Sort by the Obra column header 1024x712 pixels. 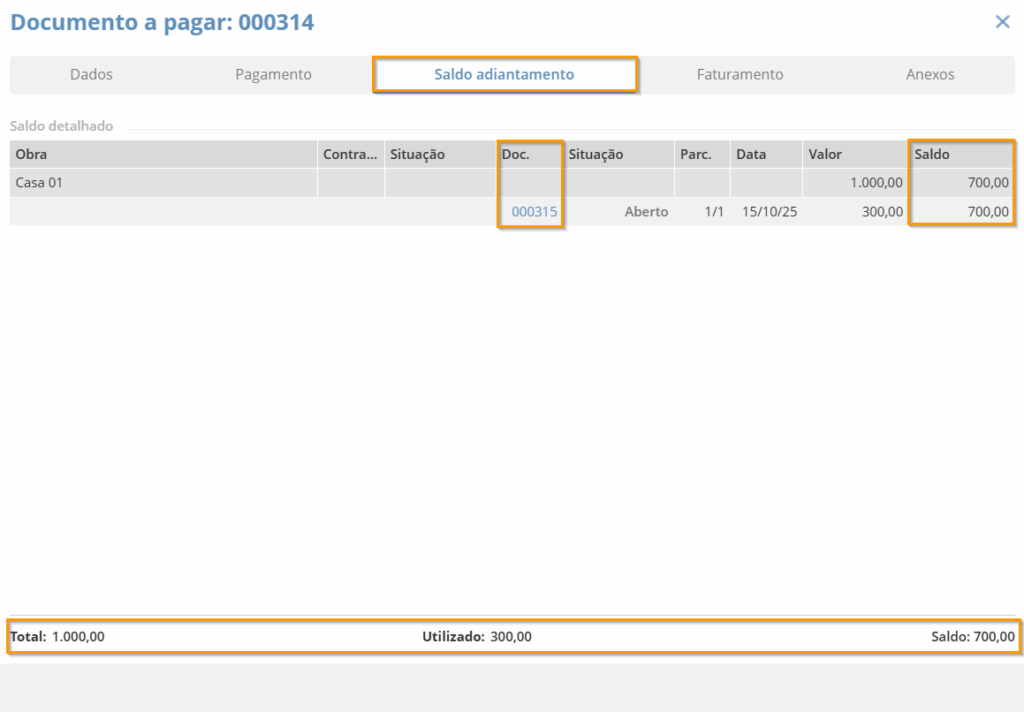(31, 155)
